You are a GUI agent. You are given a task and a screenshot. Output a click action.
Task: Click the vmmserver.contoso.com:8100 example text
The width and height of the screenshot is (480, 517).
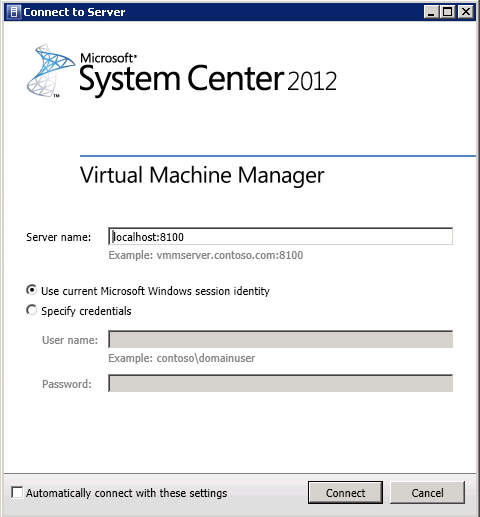[230, 255]
